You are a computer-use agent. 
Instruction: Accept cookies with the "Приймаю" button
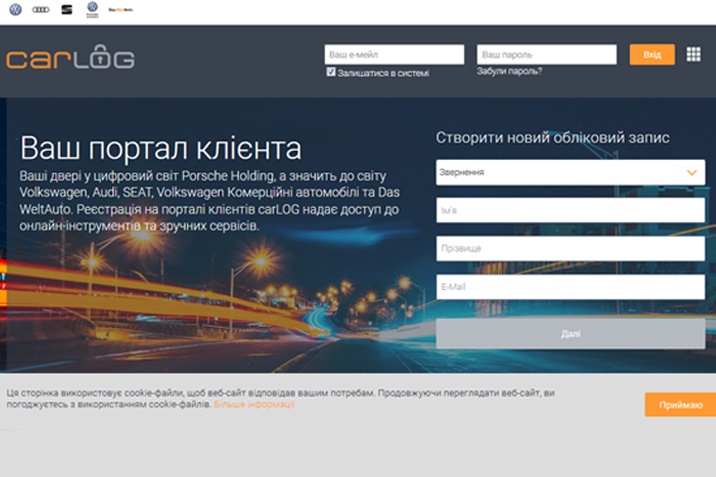tap(680, 405)
